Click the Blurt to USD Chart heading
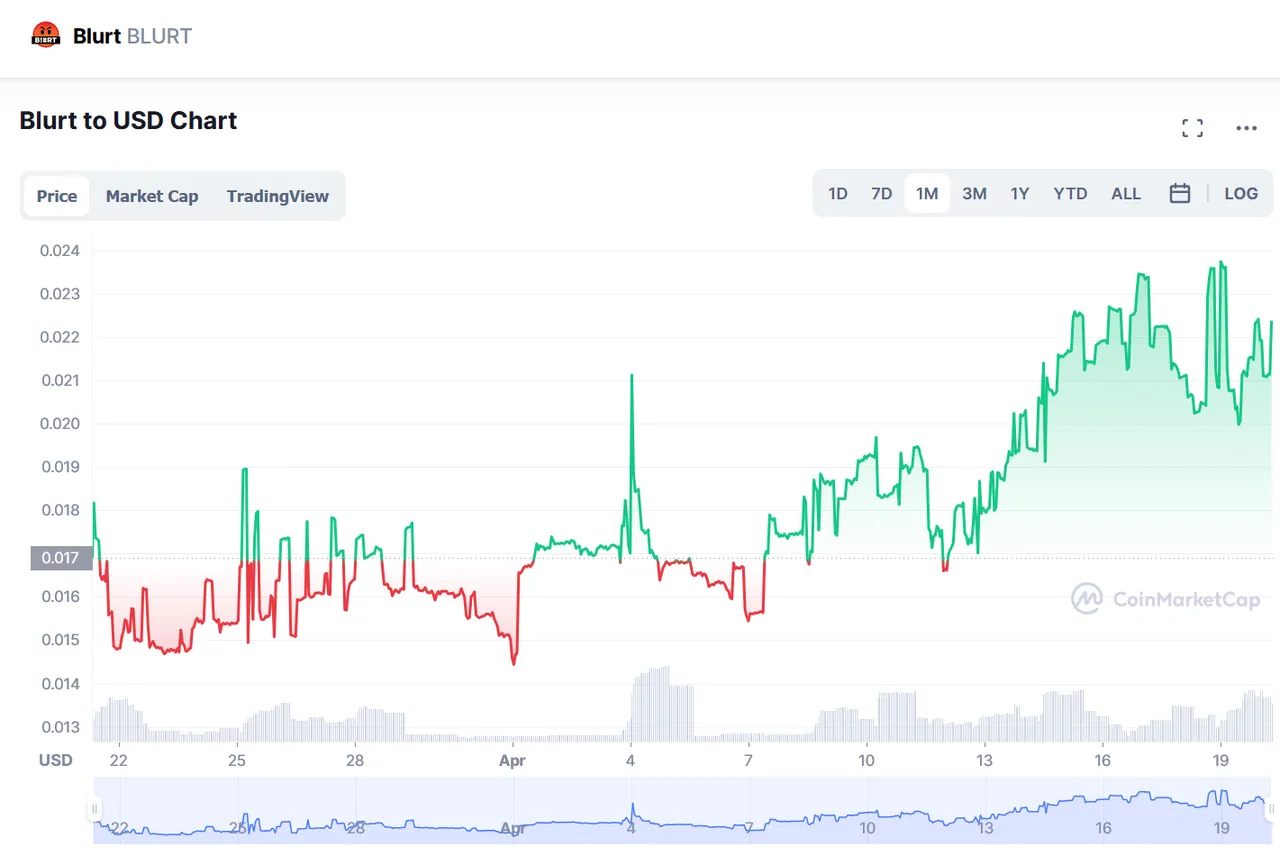 128,121
